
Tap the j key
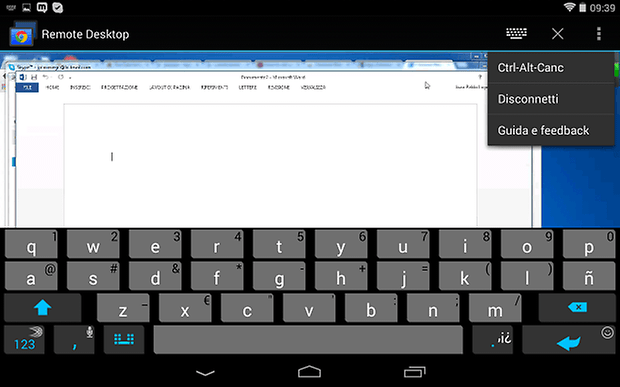pos(403,276)
